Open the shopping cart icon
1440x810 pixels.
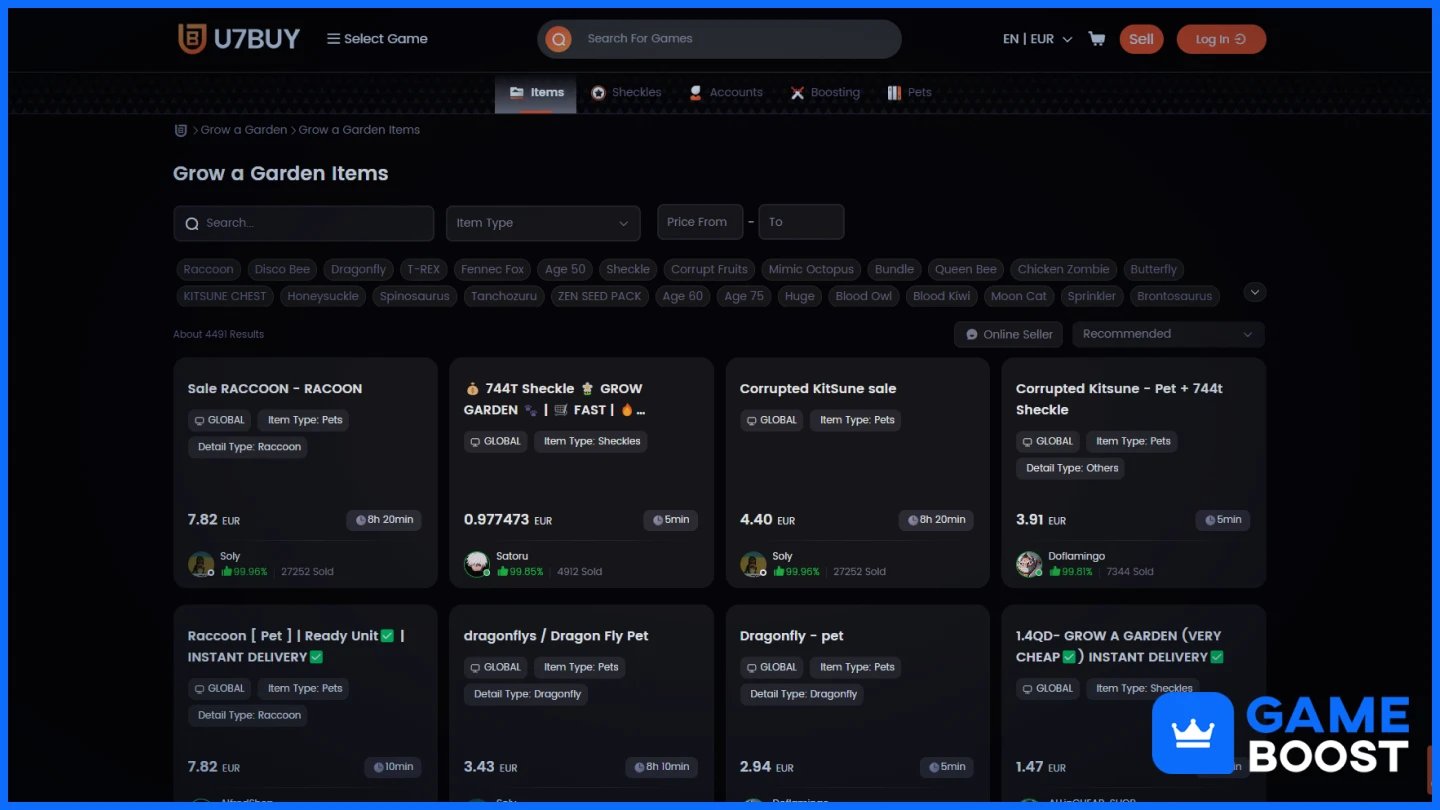pos(1096,39)
